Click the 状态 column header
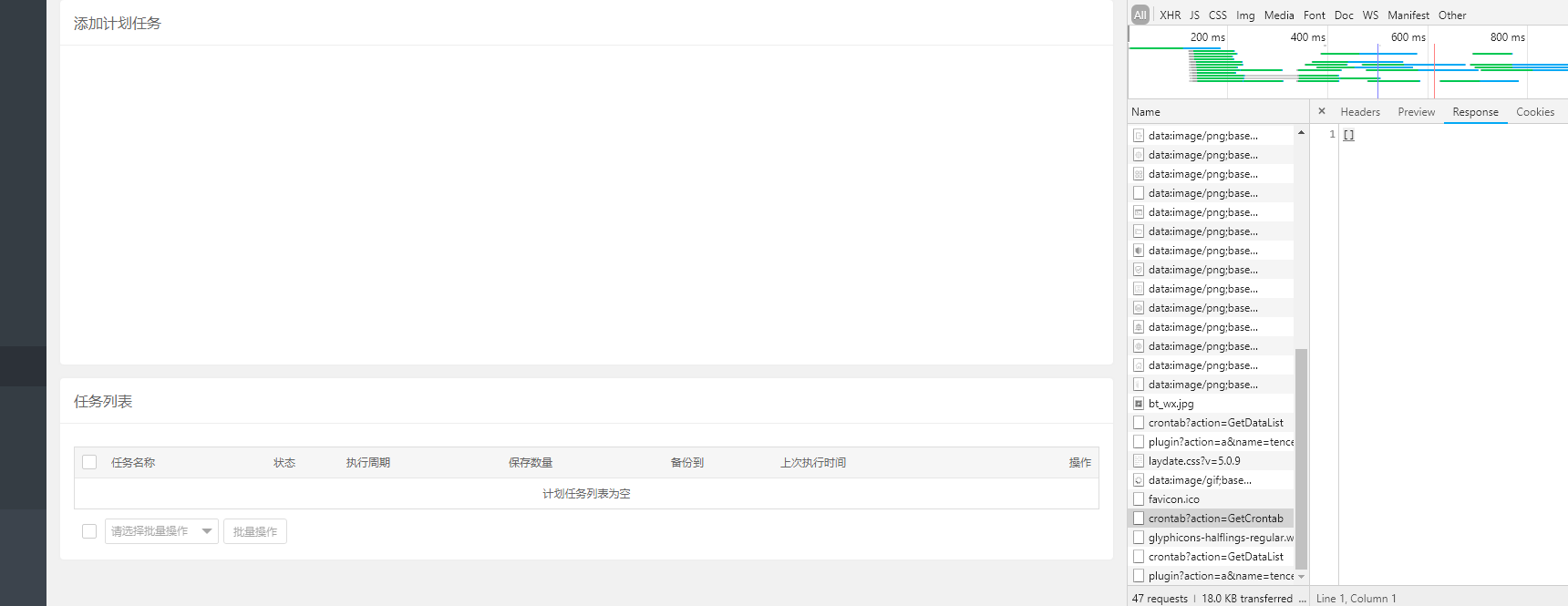1568x606 pixels. pyautogui.click(x=284, y=463)
